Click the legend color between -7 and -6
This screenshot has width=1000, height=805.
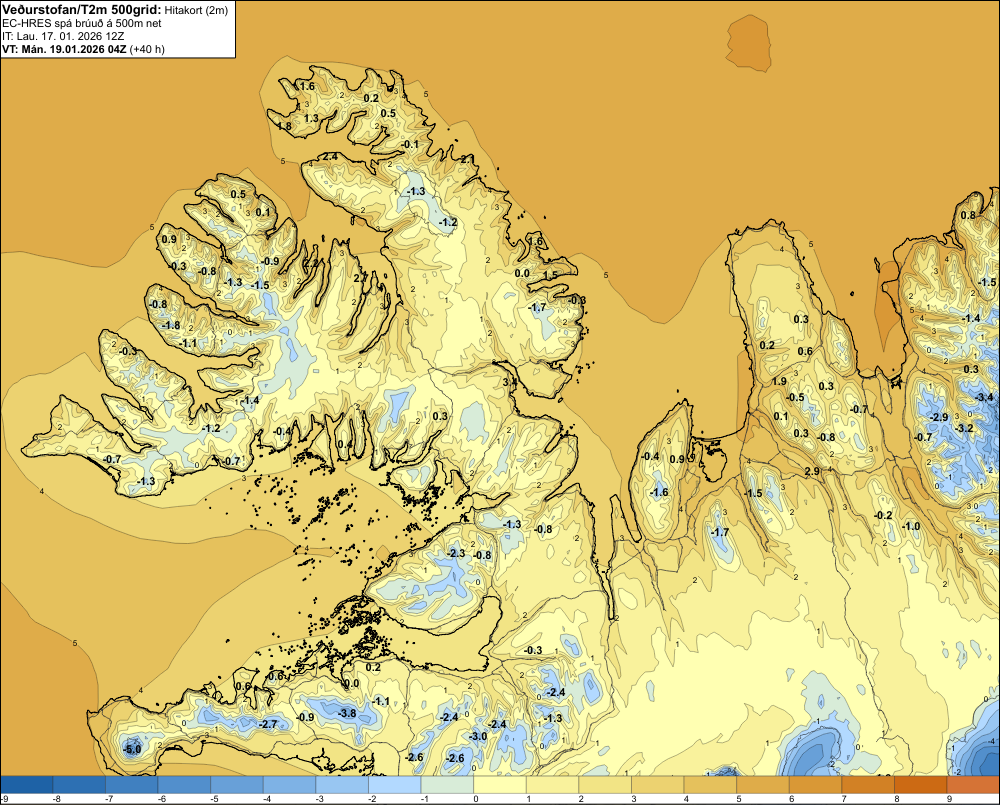pos(131,784)
